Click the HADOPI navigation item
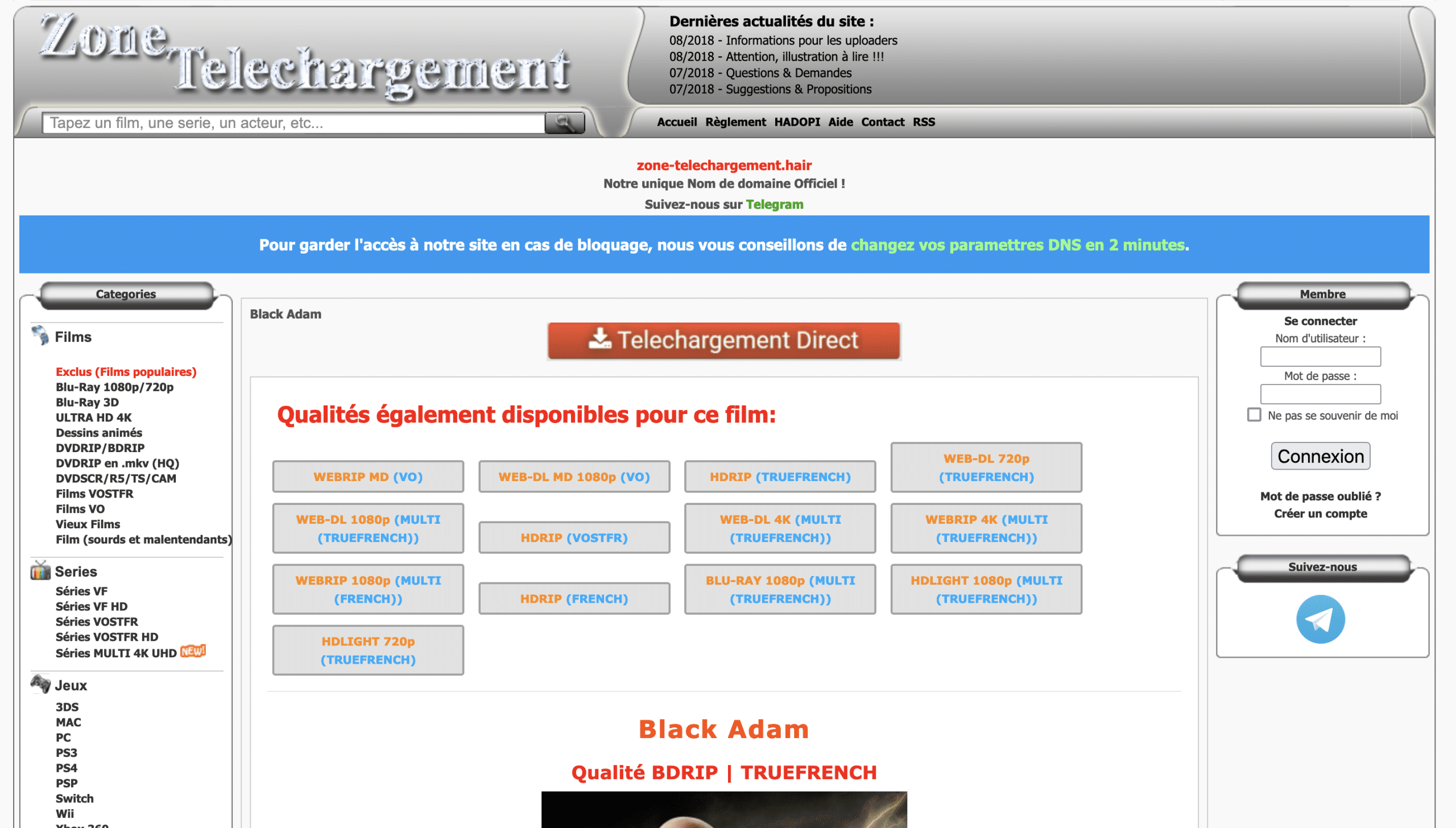 pyautogui.click(x=796, y=122)
